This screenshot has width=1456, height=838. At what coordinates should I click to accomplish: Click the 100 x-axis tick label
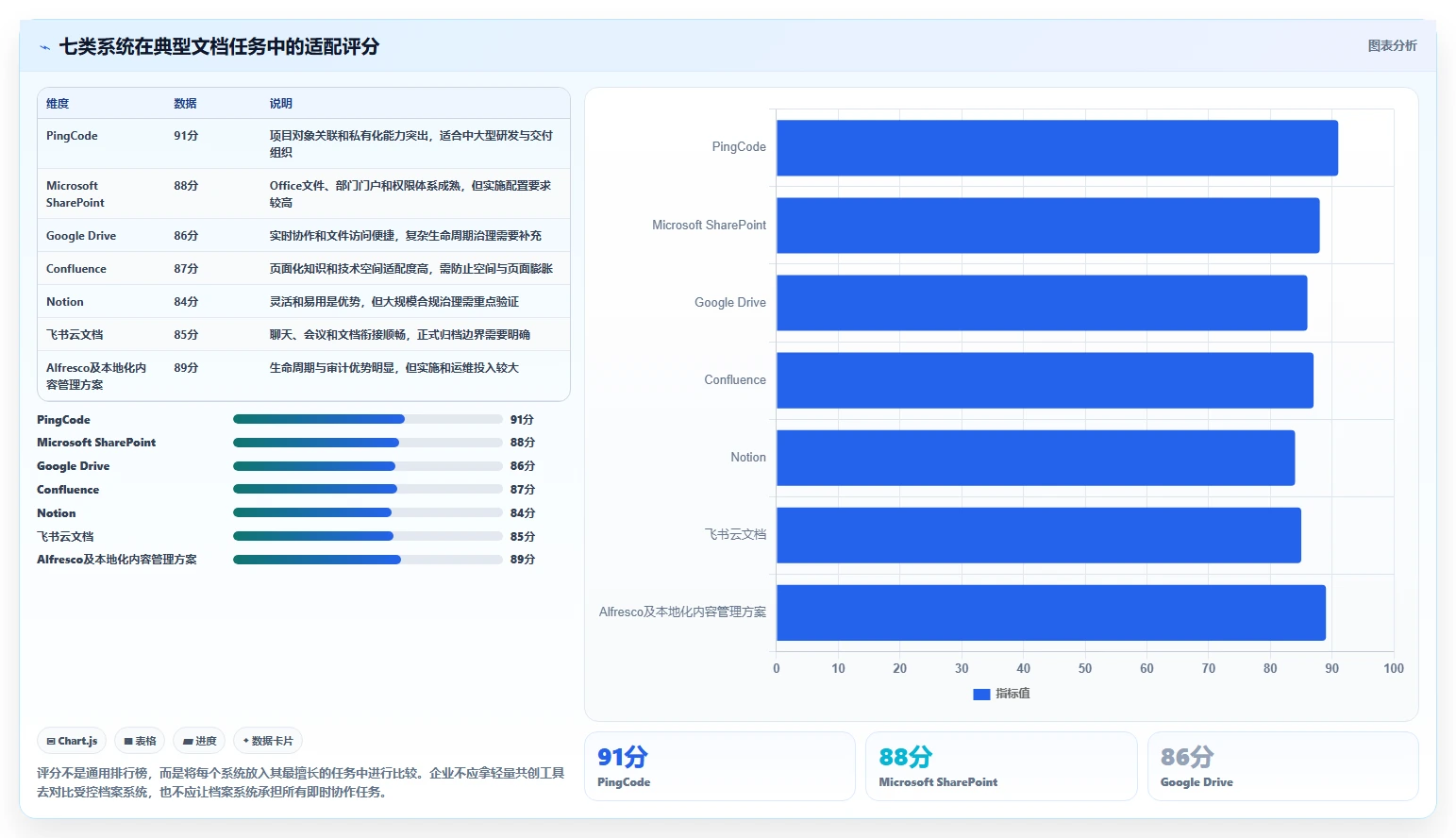[1394, 669]
